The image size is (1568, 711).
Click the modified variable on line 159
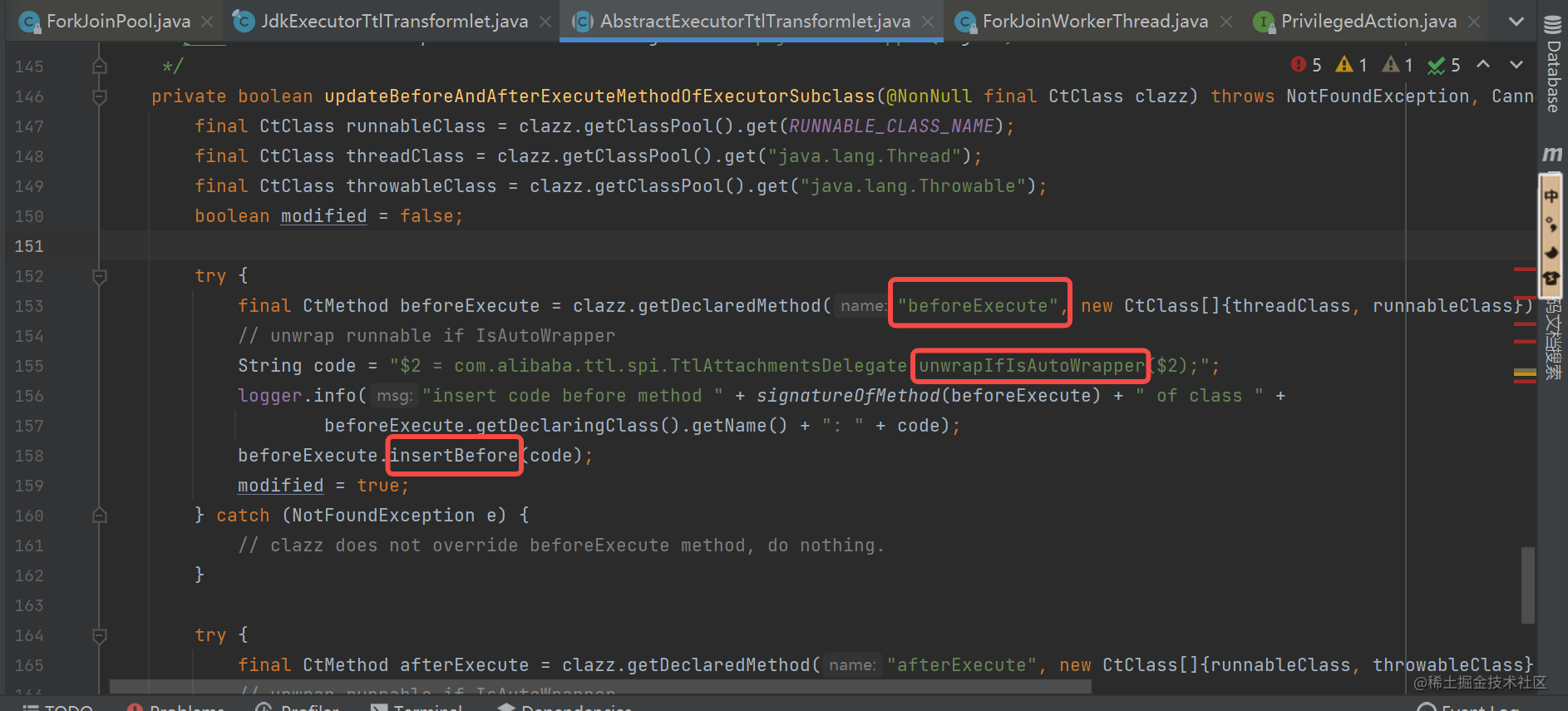coord(281,486)
